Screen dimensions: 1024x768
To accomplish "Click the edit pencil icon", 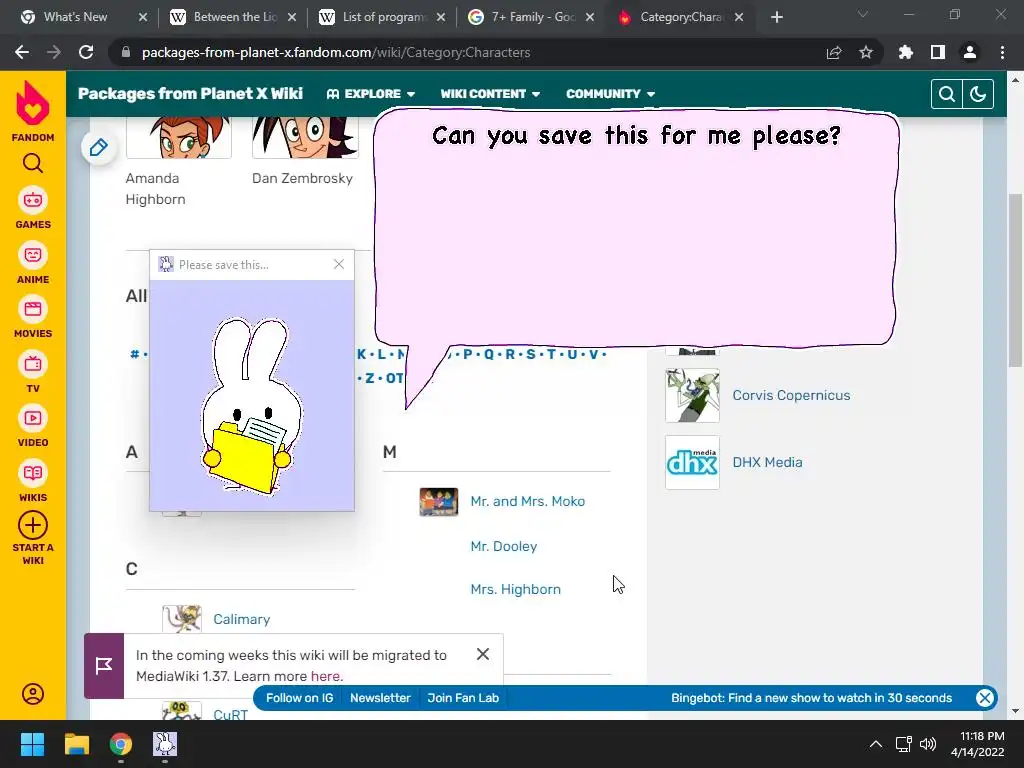I will tap(99, 148).
